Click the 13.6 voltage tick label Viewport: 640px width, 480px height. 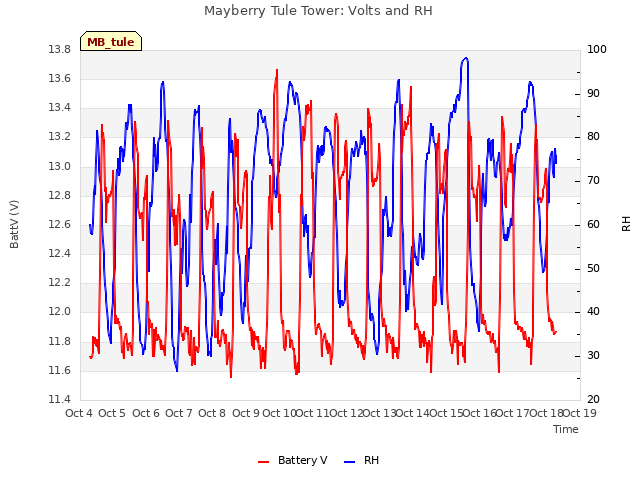(60, 79)
